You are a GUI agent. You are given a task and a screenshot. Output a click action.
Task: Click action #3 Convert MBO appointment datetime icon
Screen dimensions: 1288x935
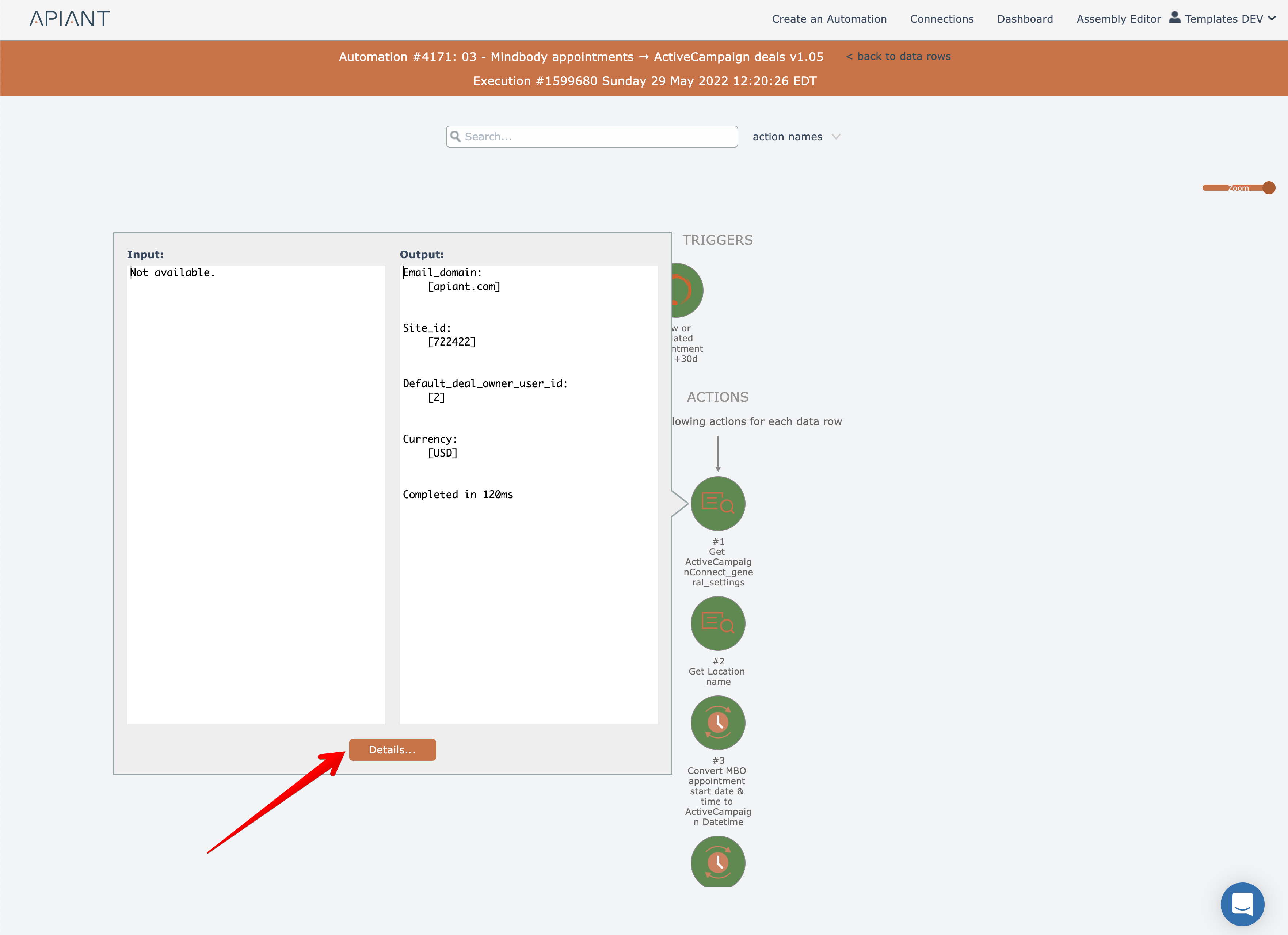pos(718,723)
